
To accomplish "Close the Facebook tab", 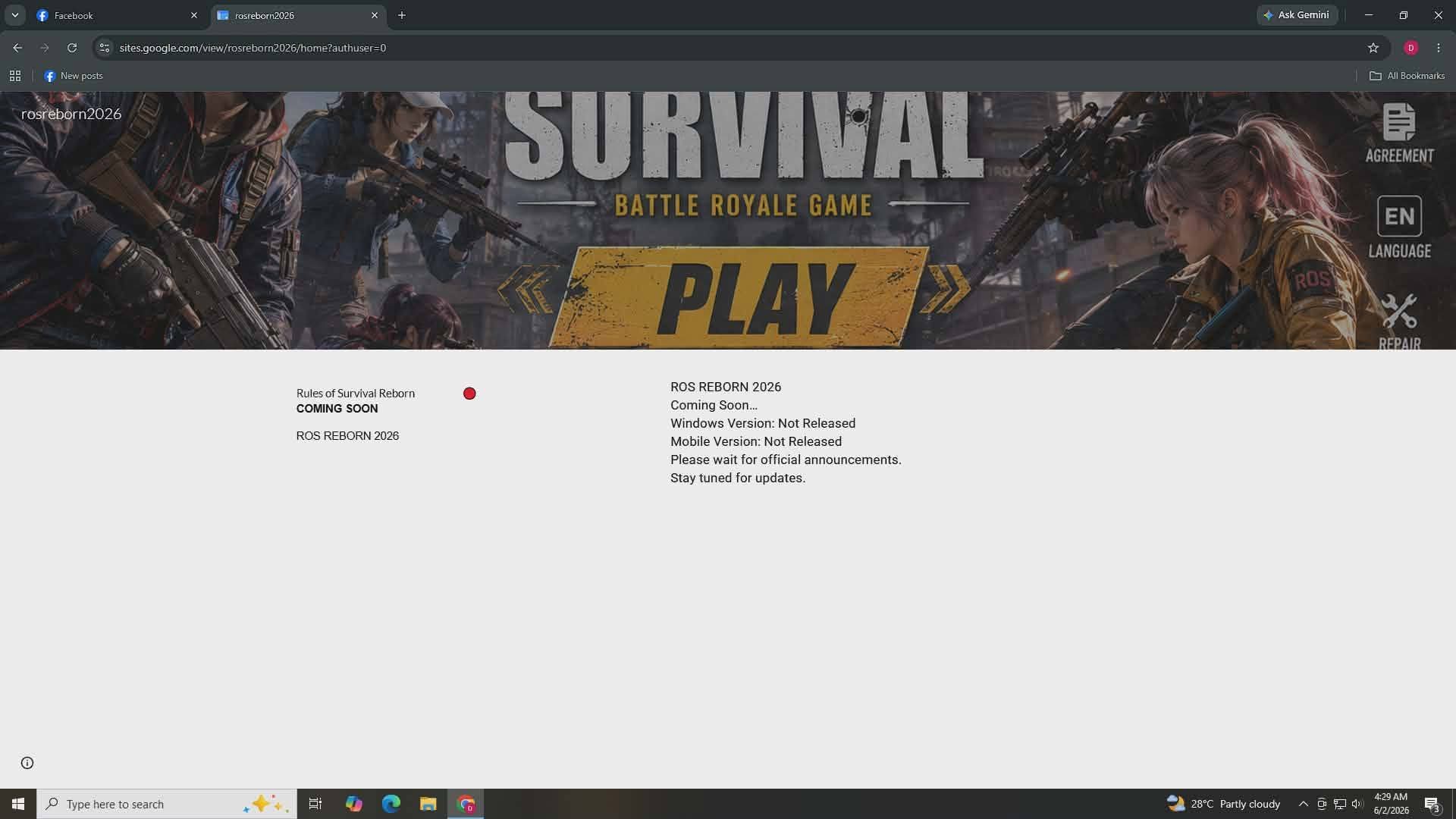I will [194, 15].
